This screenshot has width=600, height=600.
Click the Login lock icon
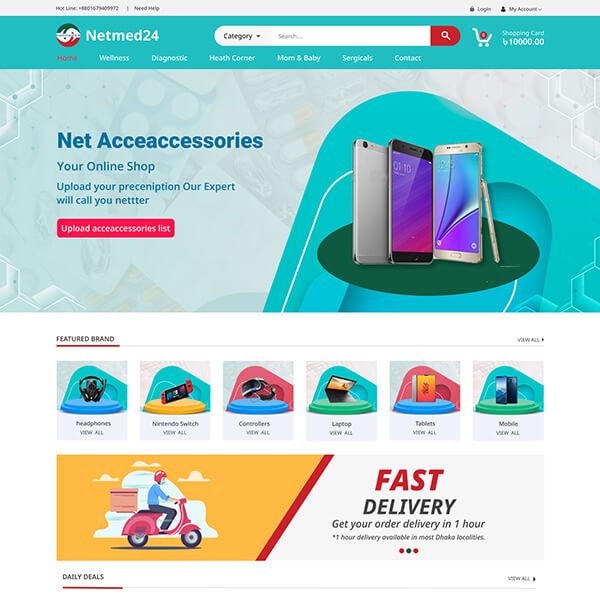pyautogui.click(x=472, y=9)
